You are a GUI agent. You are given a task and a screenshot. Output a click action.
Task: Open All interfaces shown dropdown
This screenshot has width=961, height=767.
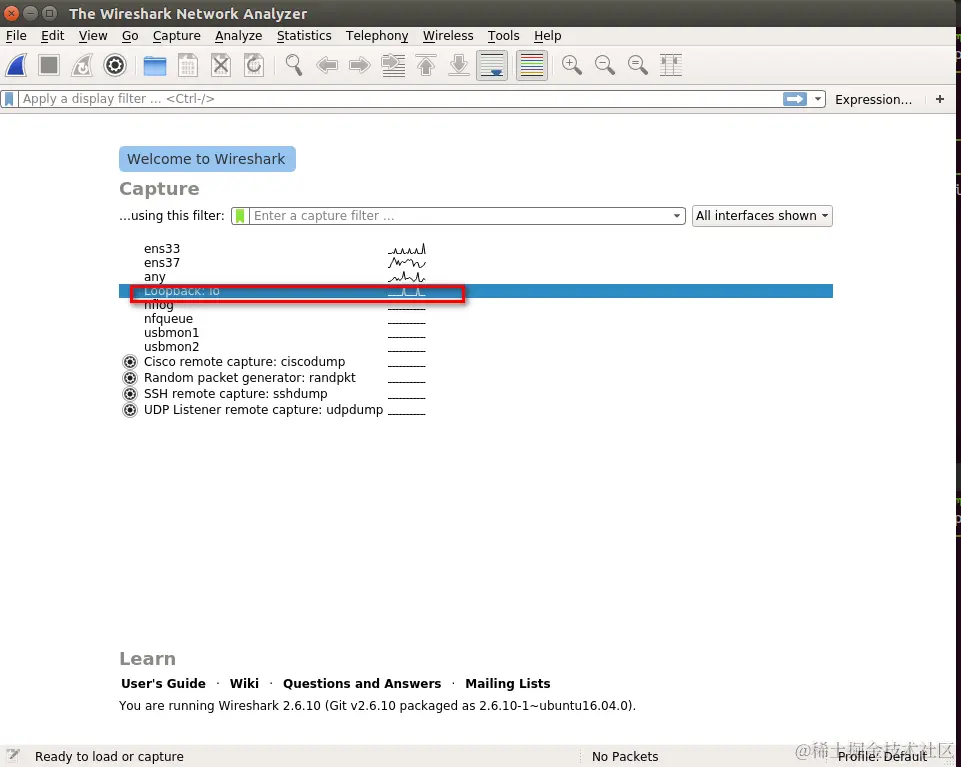point(762,216)
